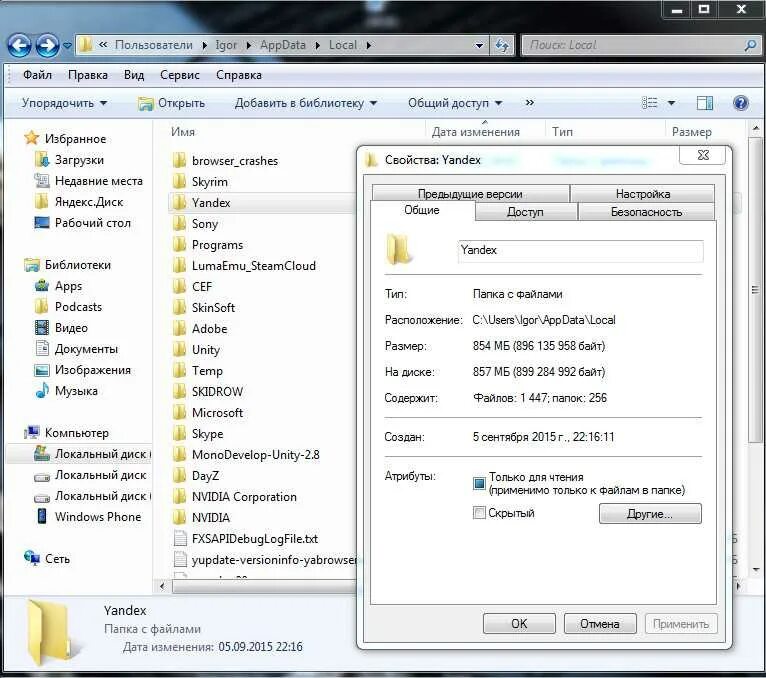Viewport: 766px width, 678px height.
Task: Expand the arrow after Local in breadcrumb
Action: (x=369, y=45)
